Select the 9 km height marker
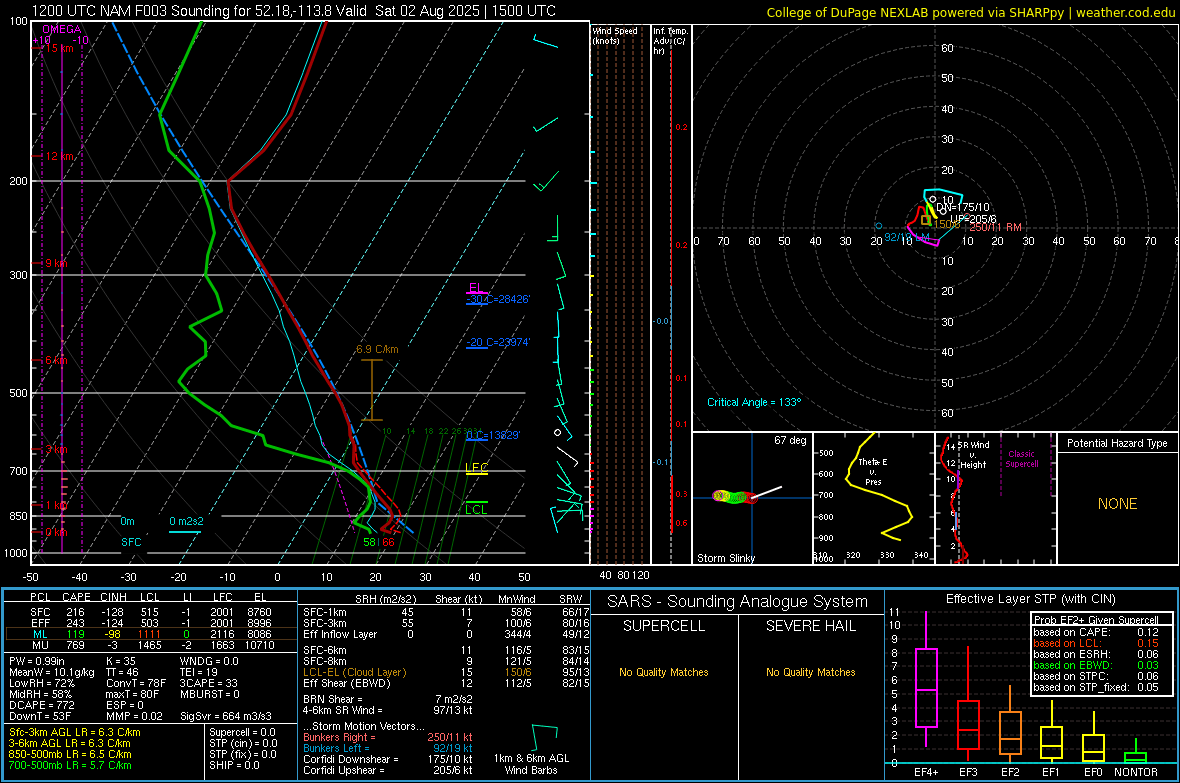Image resolution: width=1180 pixels, height=783 pixels. coord(56,264)
